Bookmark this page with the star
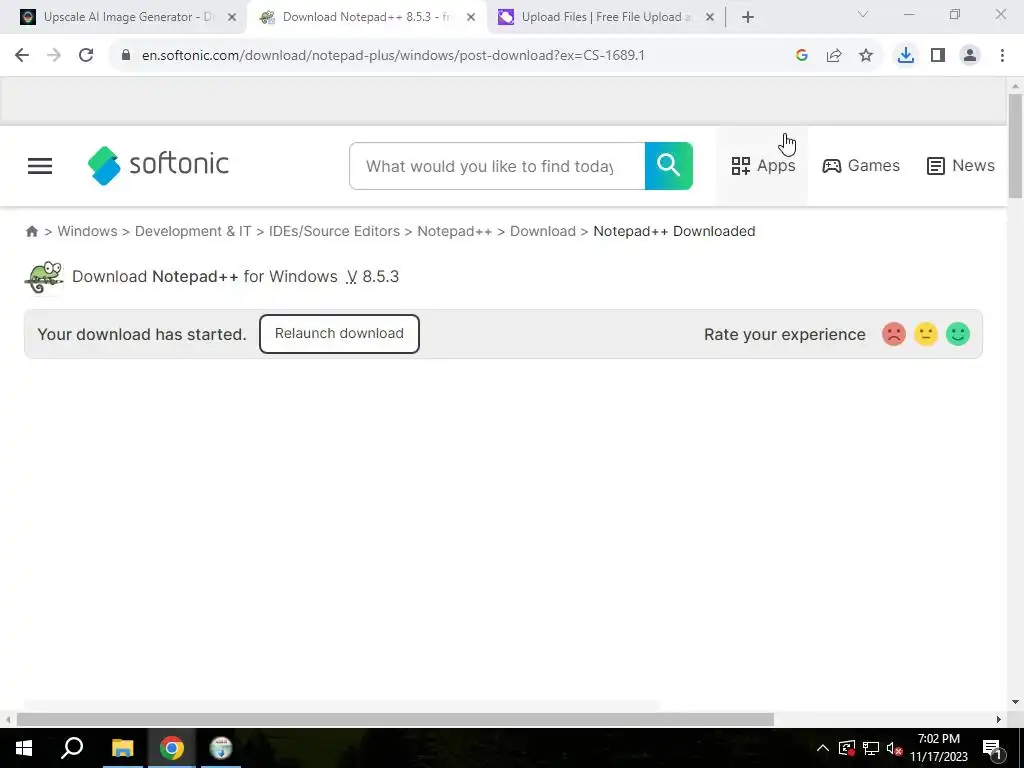 click(x=866, y=56)
